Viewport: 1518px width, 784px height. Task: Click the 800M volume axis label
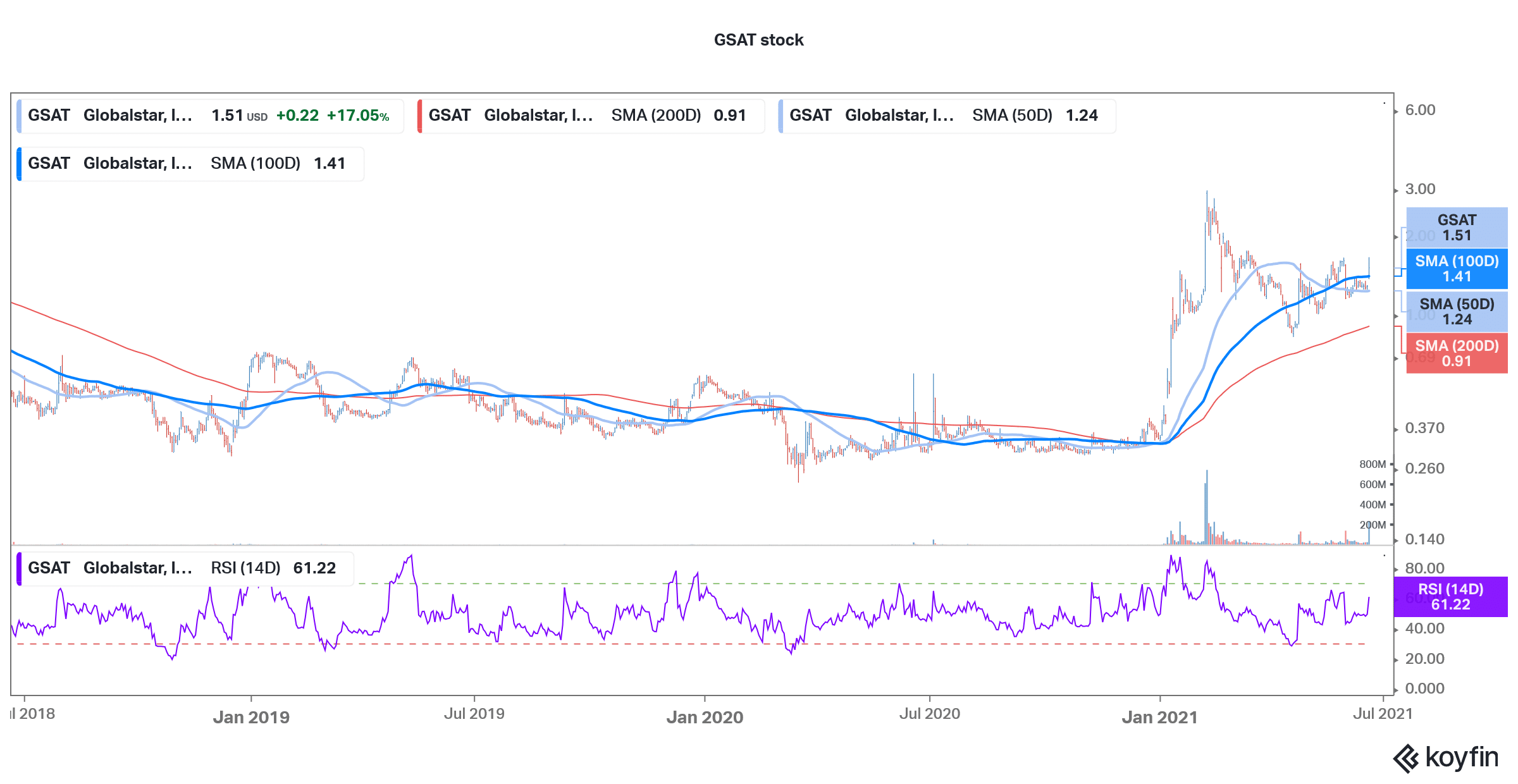pos(1373,464)
